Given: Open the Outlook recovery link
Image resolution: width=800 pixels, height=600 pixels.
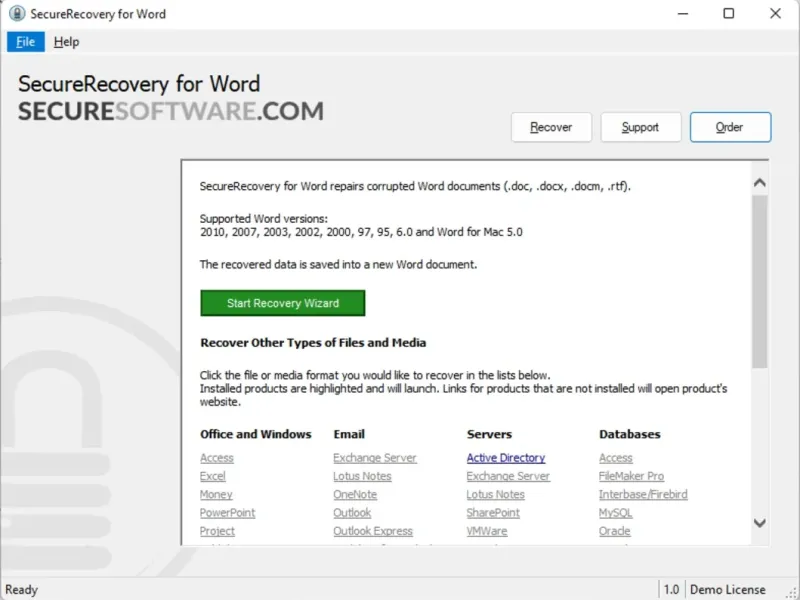Looking at the screenshot, I should [x=352, y=513].
